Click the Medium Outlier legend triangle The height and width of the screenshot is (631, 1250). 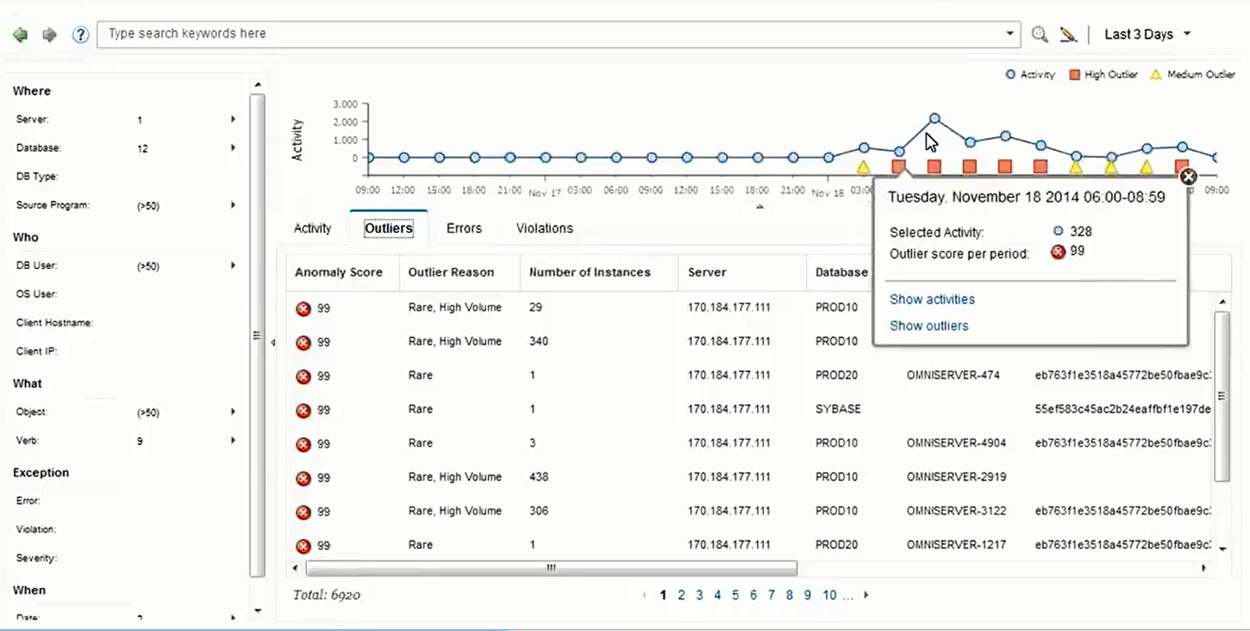(x=1156, y=74)
